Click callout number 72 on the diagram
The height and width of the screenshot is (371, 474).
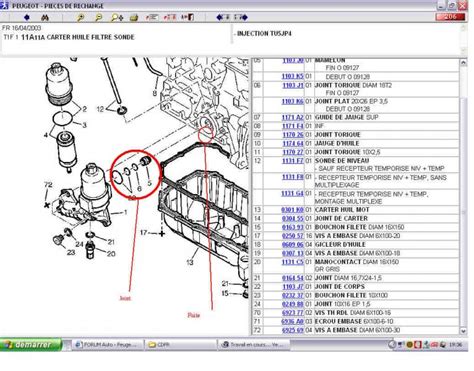[x=48, y=185]
